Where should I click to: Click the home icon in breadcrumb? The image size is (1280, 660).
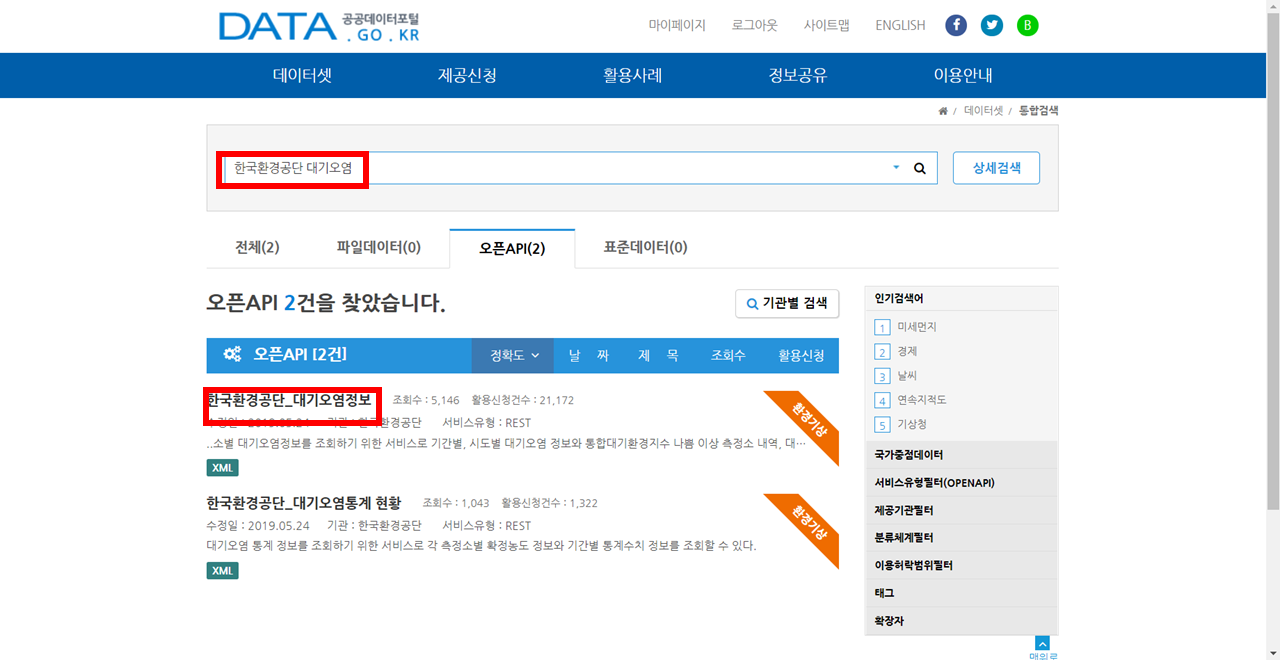[943, 111]
